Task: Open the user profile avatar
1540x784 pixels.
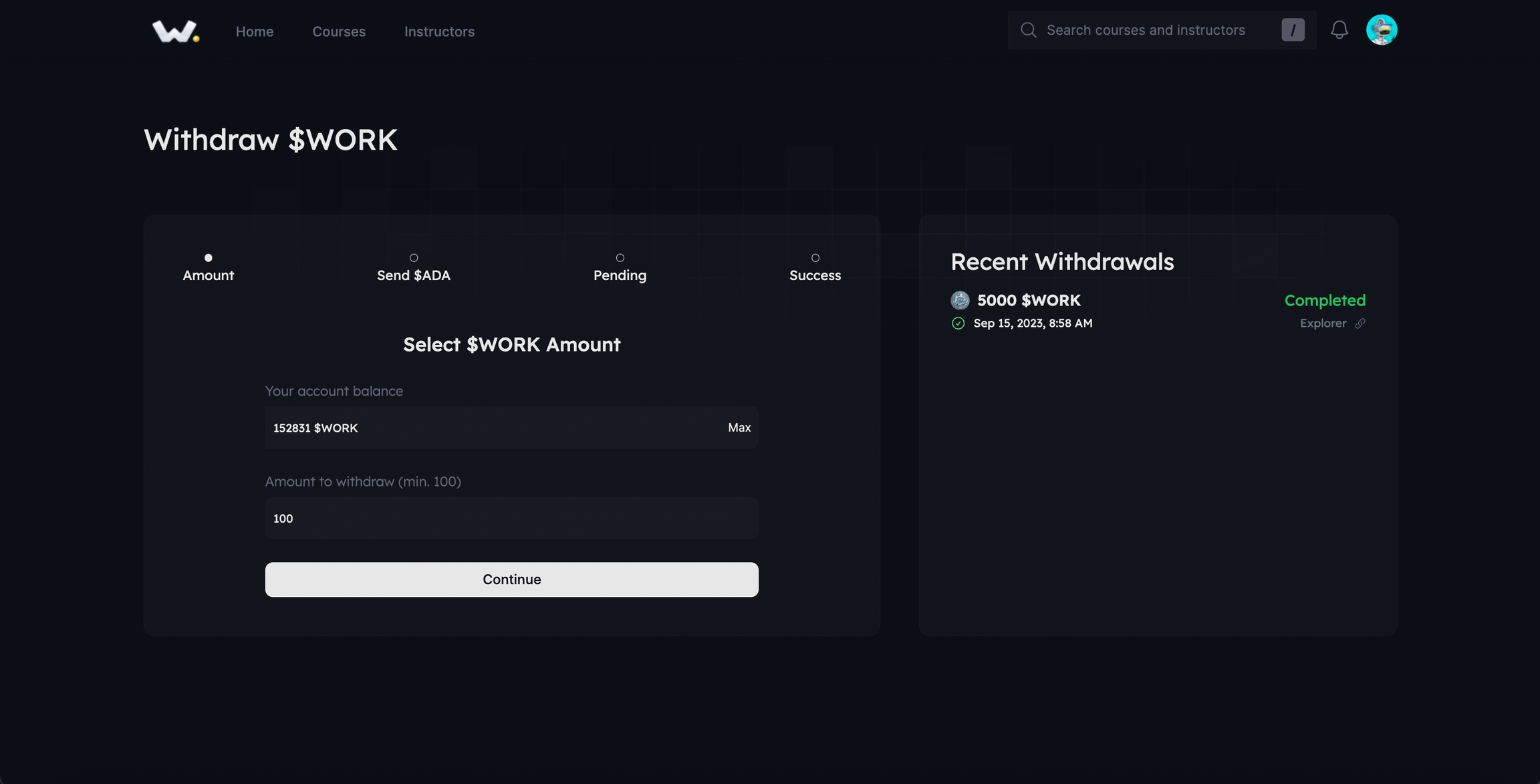Action: click(x=1382, y=30)
